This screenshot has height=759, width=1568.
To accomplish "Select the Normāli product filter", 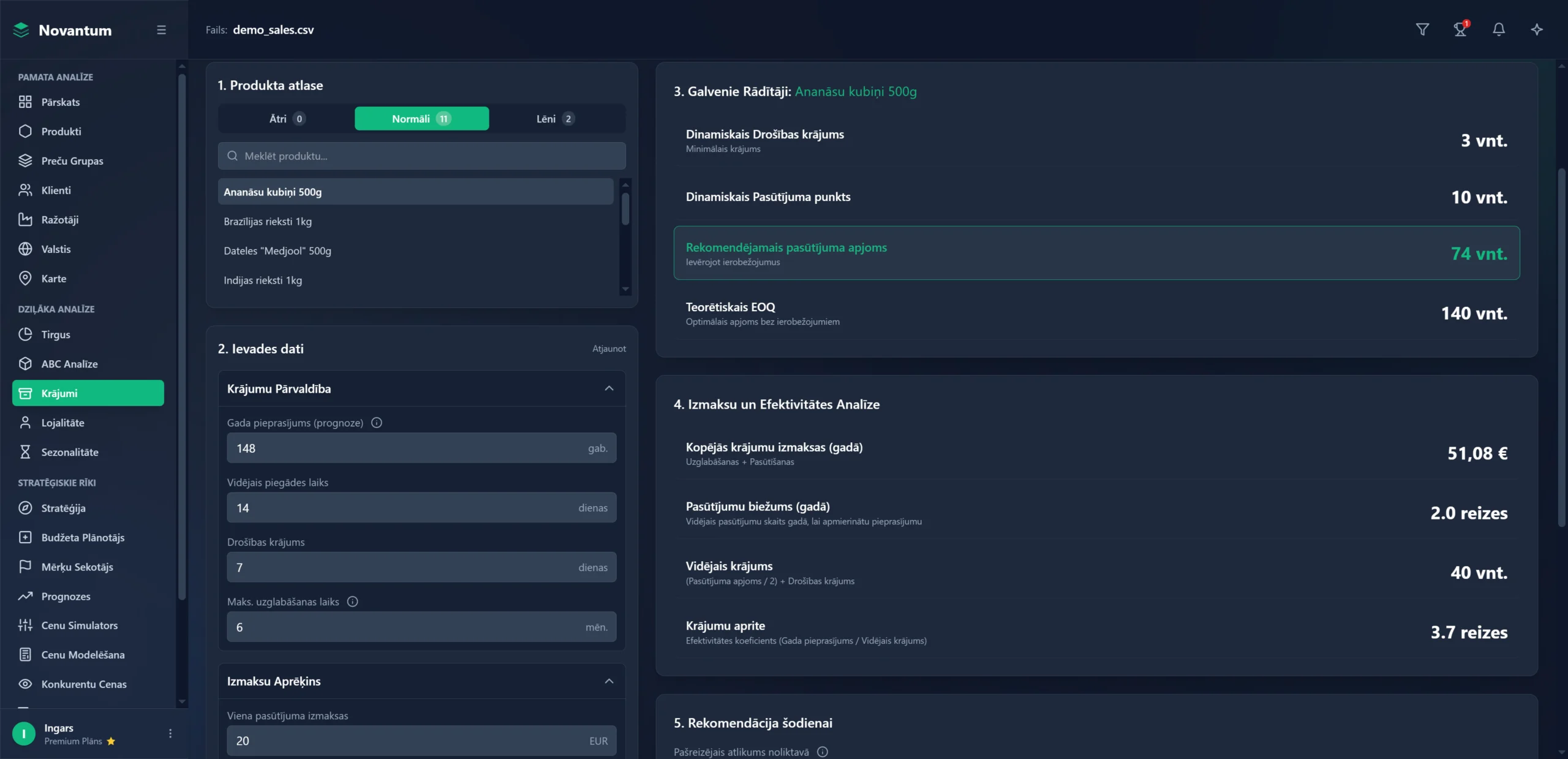I will tap(421, 119).
